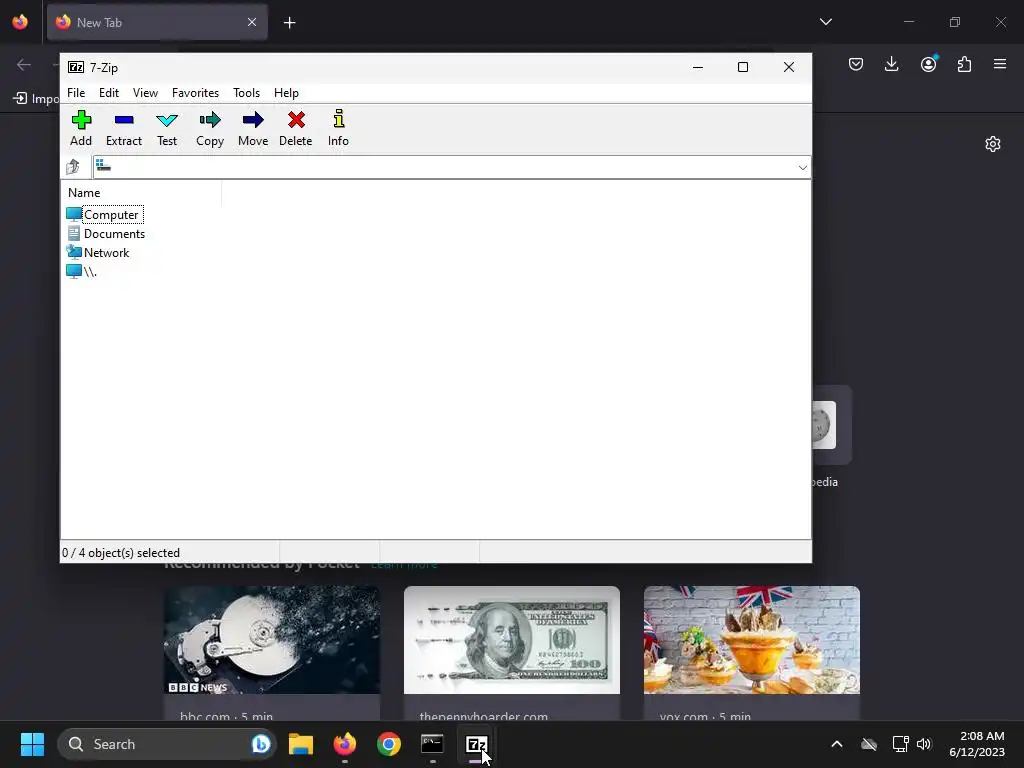Click the Delete toolbar icon
1024x768 pixels.
(x=296, y=128)
